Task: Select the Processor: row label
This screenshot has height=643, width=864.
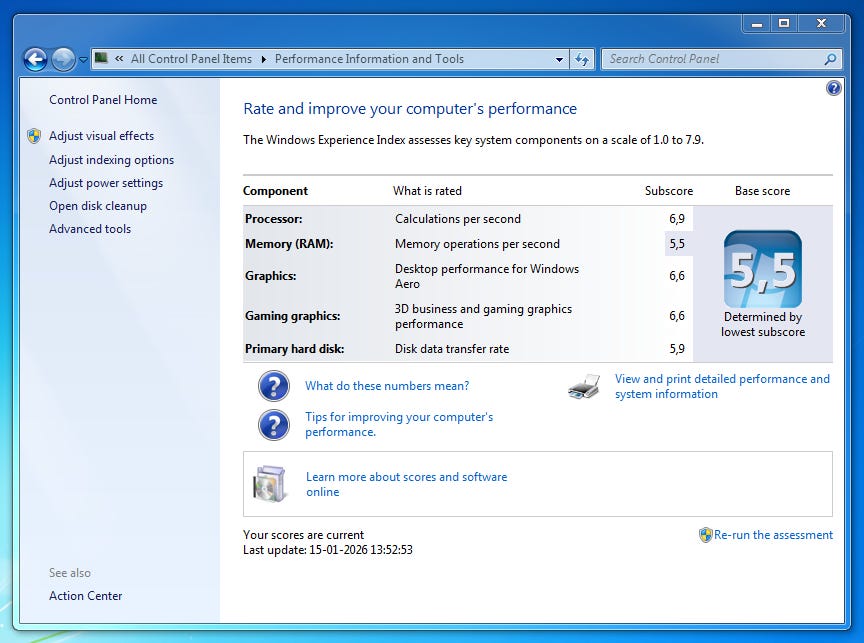Action: point(273,219)
